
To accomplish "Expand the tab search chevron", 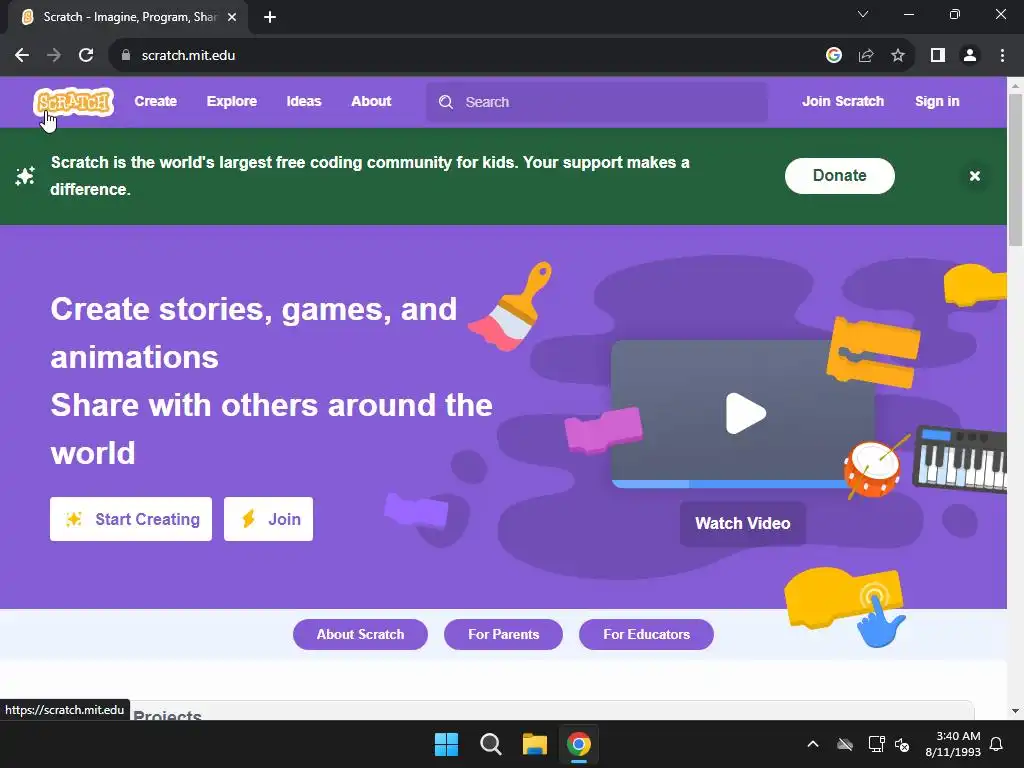I will pyautogui.click(x=863, y=14).
